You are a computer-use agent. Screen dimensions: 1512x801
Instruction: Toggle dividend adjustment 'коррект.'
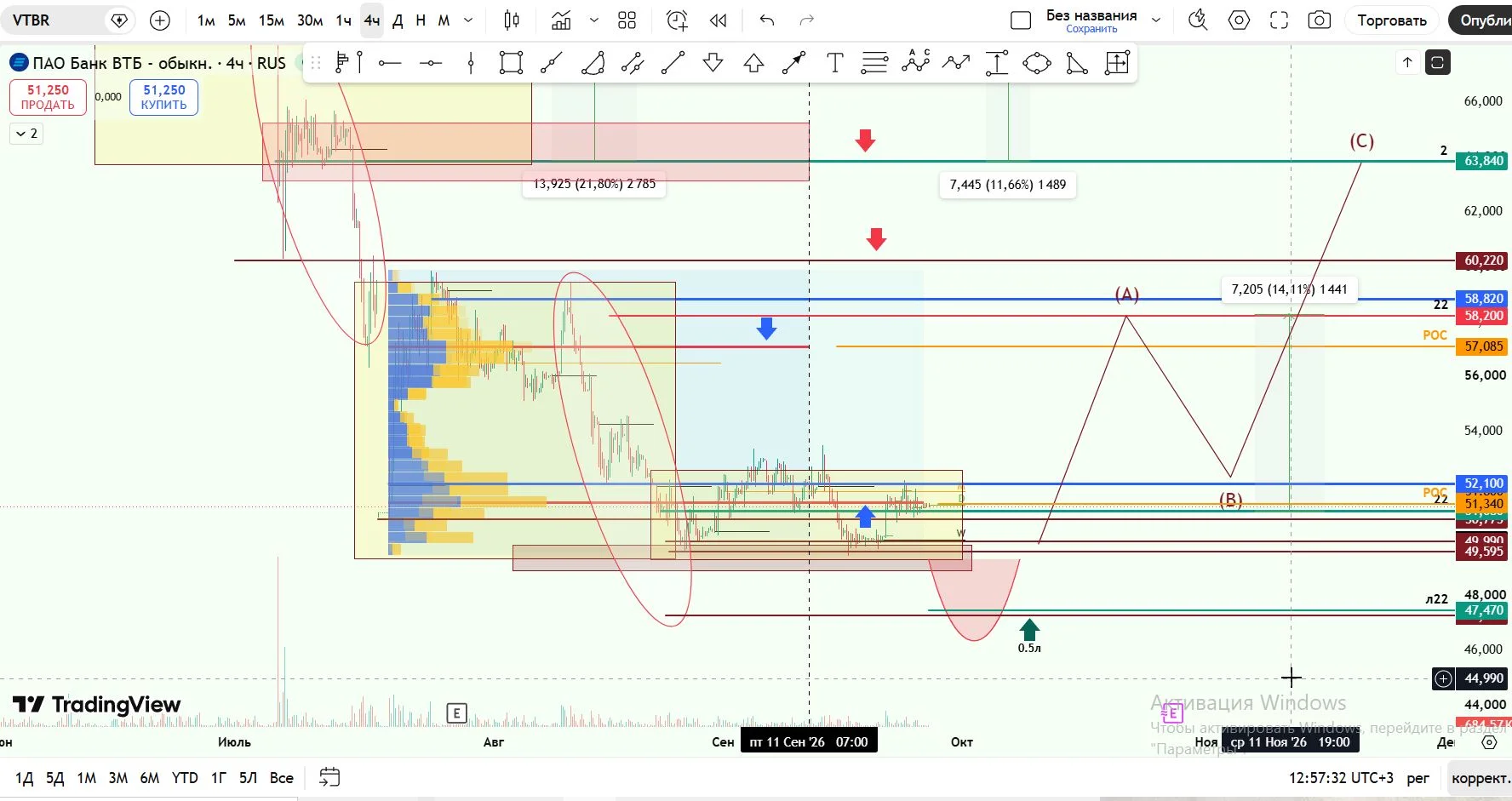pos(1480,778)
